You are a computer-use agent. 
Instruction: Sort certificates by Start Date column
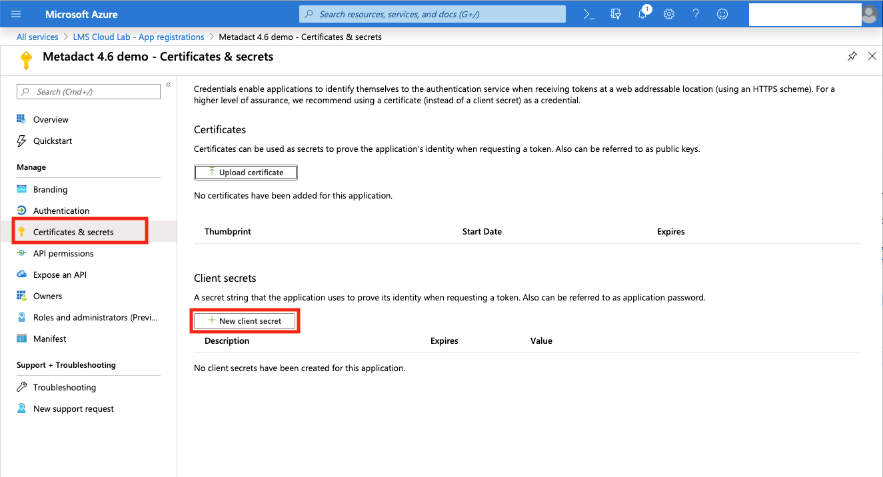tap(482, 231)
